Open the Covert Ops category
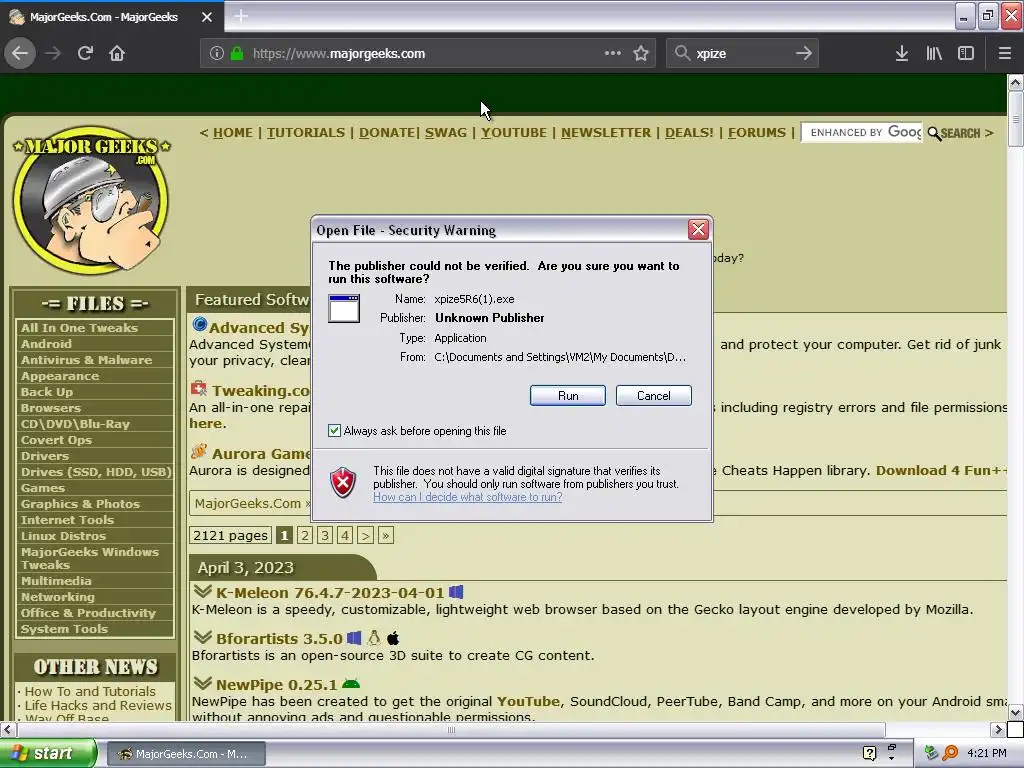Screen dimensions: 1024x768 pos(56,440)
